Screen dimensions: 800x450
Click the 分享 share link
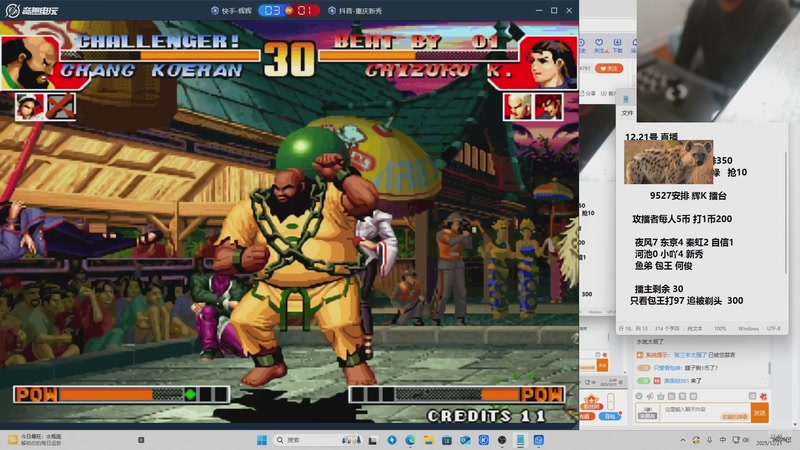point(588,93)
